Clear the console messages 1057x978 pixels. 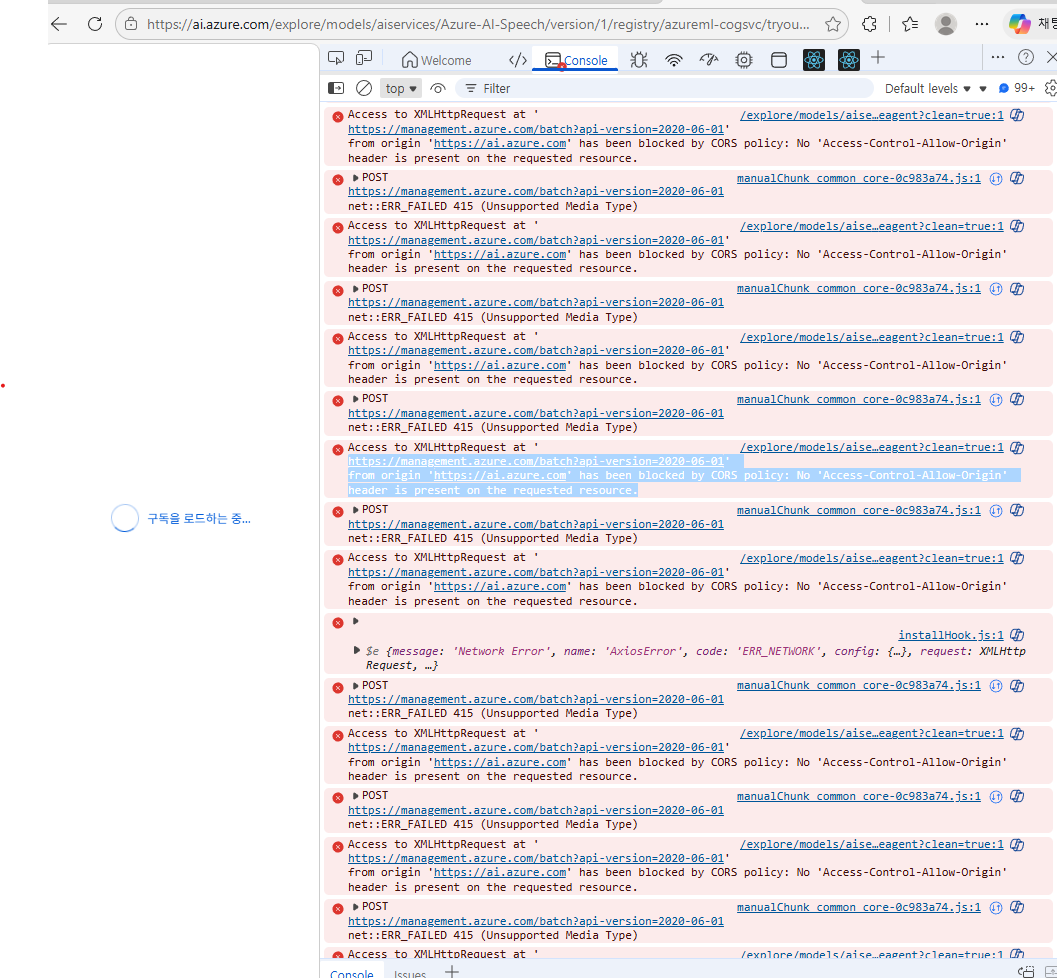coord(364,88)
